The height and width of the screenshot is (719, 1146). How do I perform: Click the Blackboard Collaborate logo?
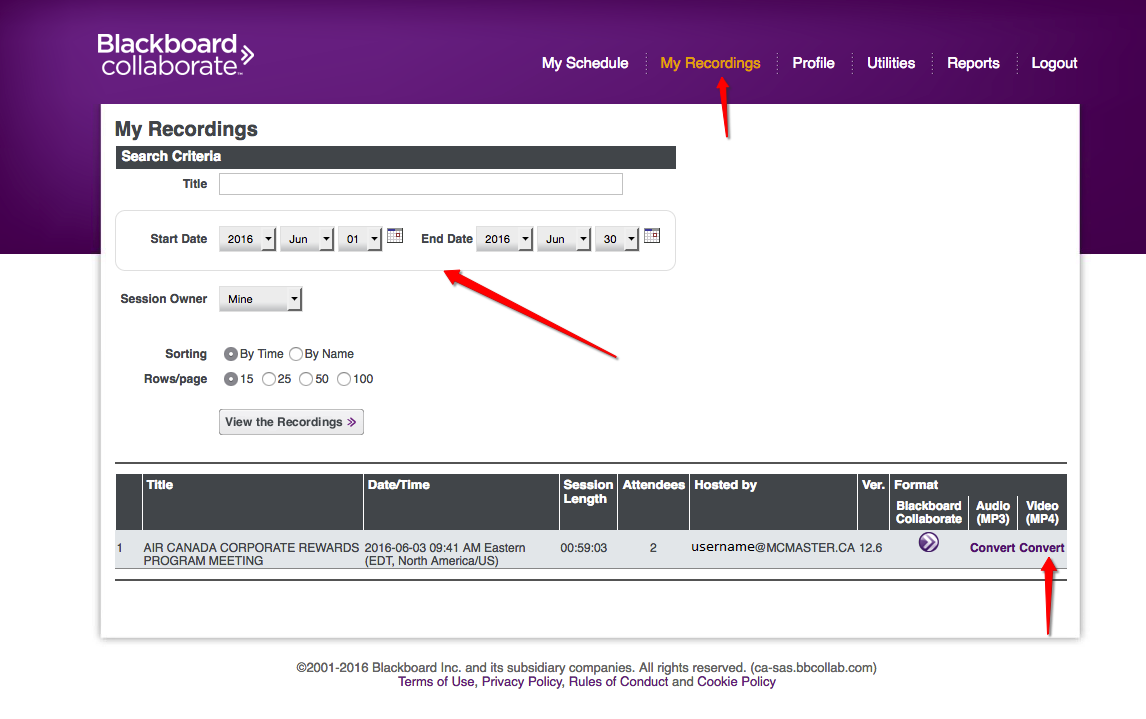(175, 56)
